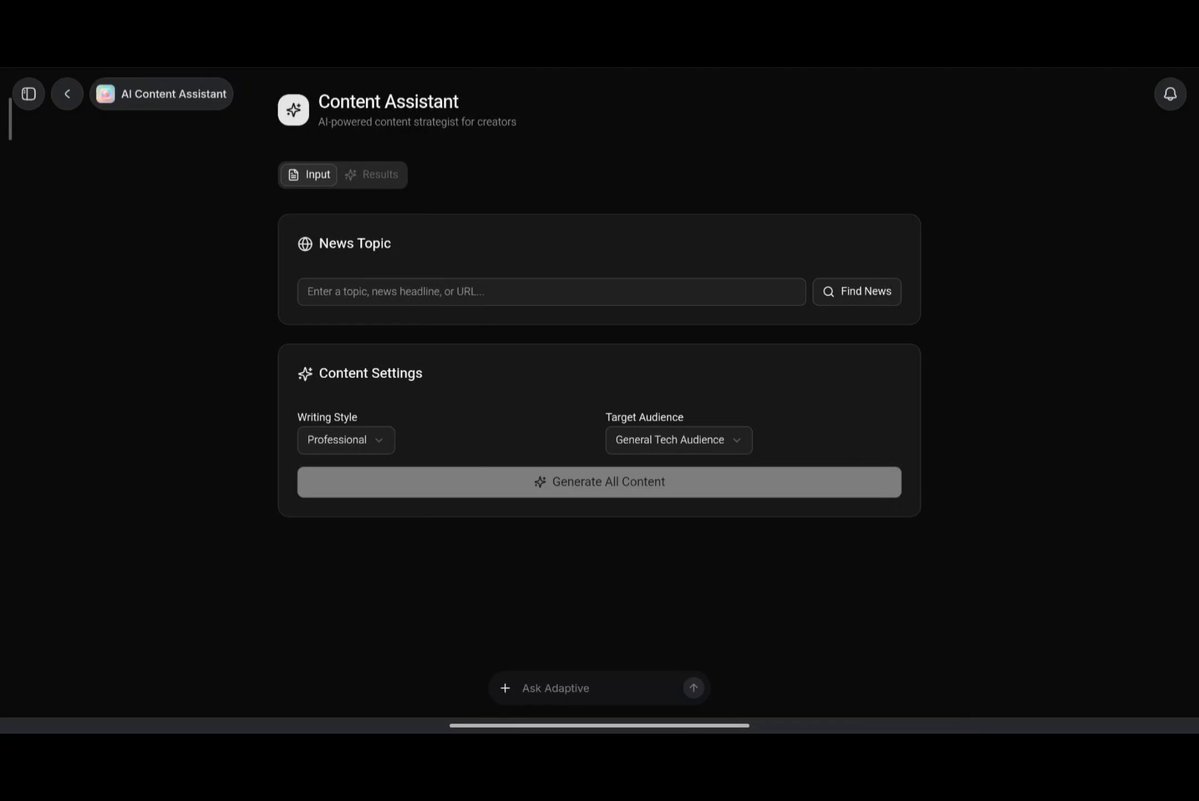Switch to the Results tab
Screen dimensions: 1199x801
tap(372, 175)
